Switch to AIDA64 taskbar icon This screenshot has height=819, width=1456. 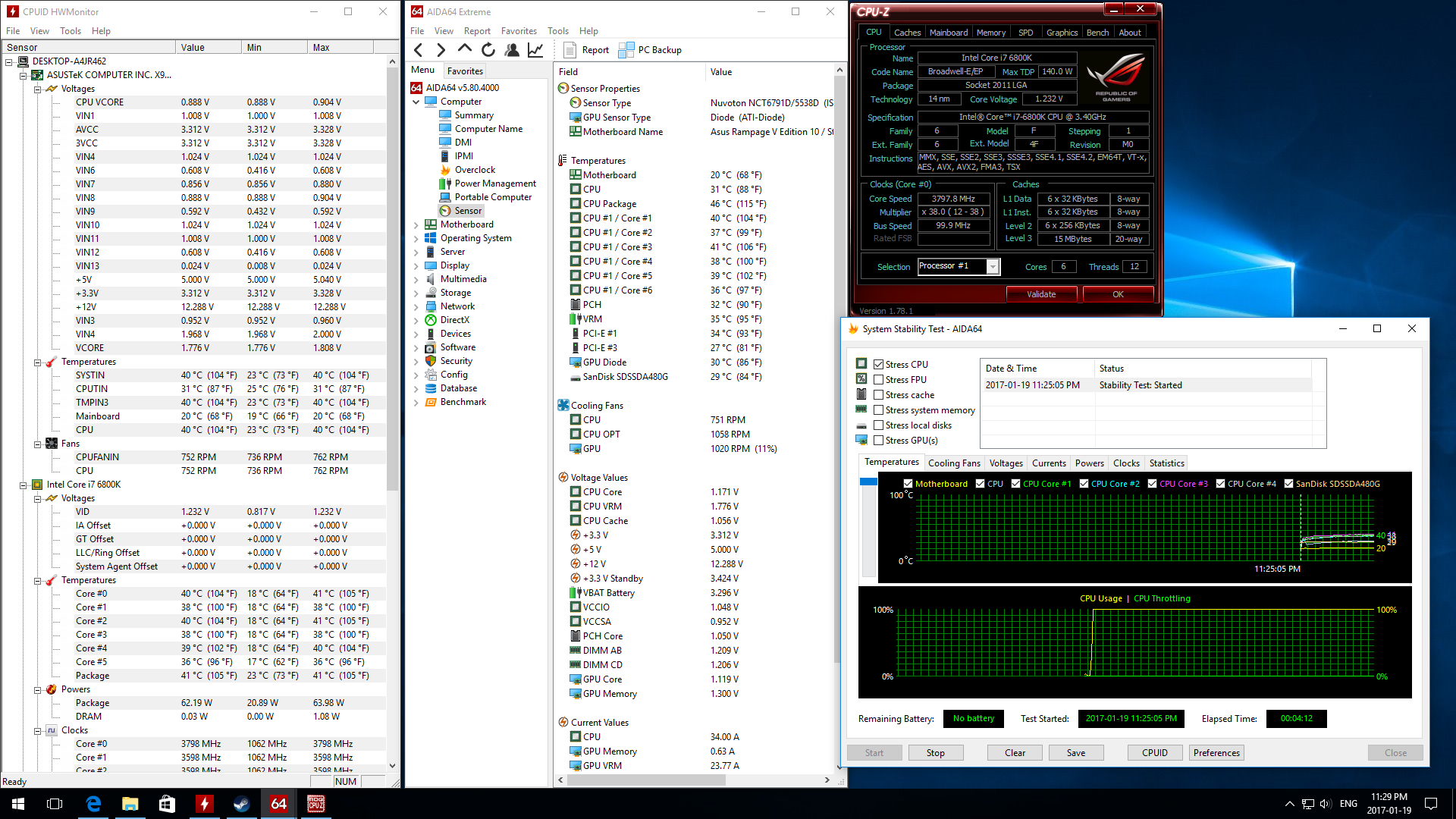coord(279,804)
